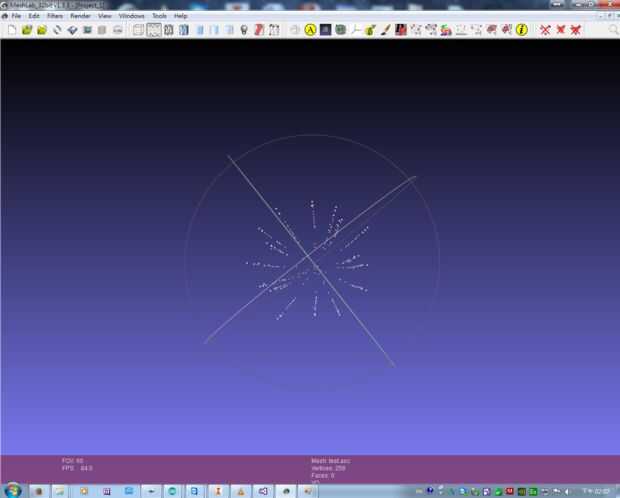Toggle lighting with the light bulb icon
Image resolution: width=620 pixels, height=498 pixels.
[x=244, y=30]
